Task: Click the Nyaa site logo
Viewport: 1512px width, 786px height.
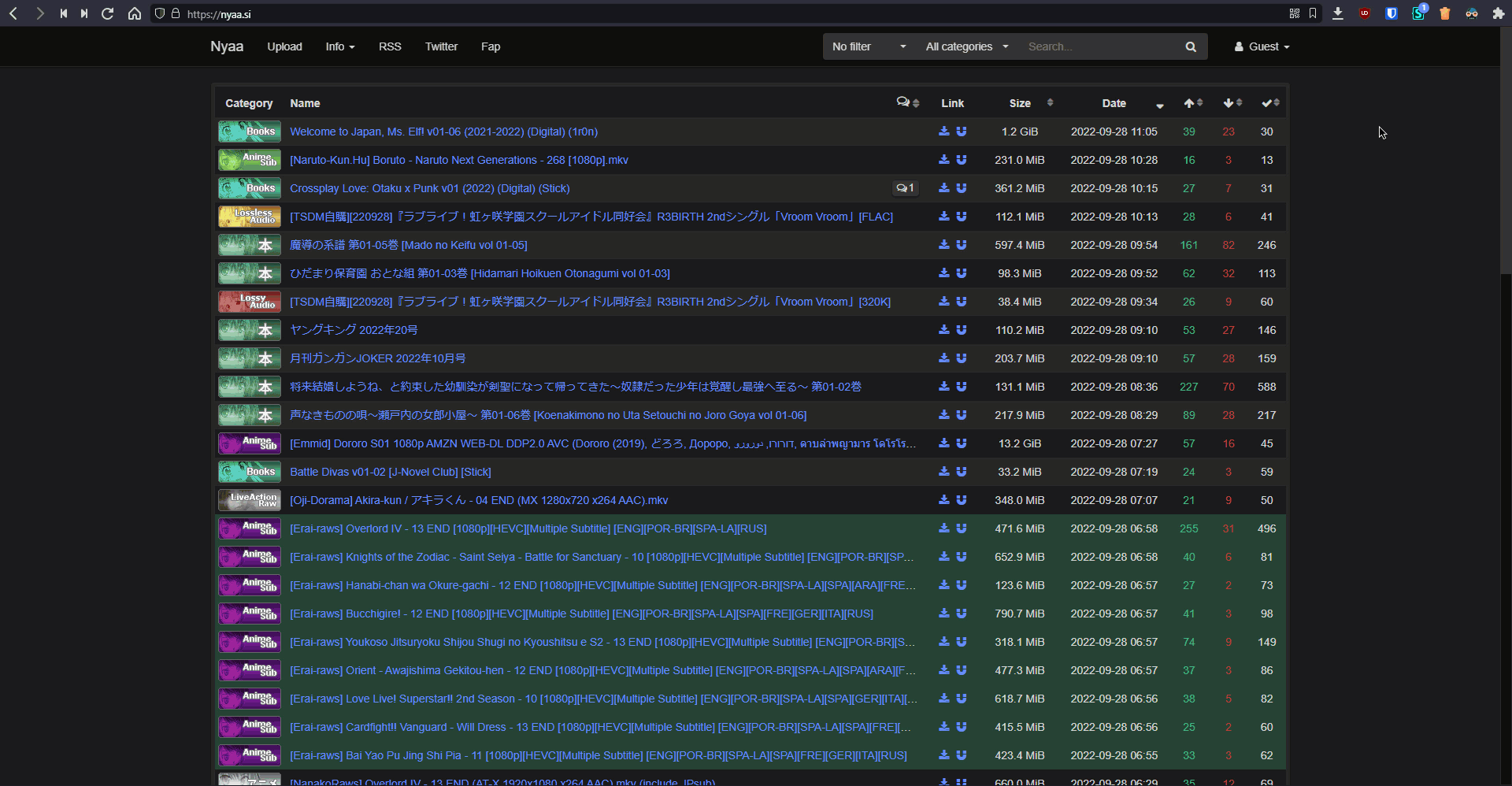Action: pos(227,46)
